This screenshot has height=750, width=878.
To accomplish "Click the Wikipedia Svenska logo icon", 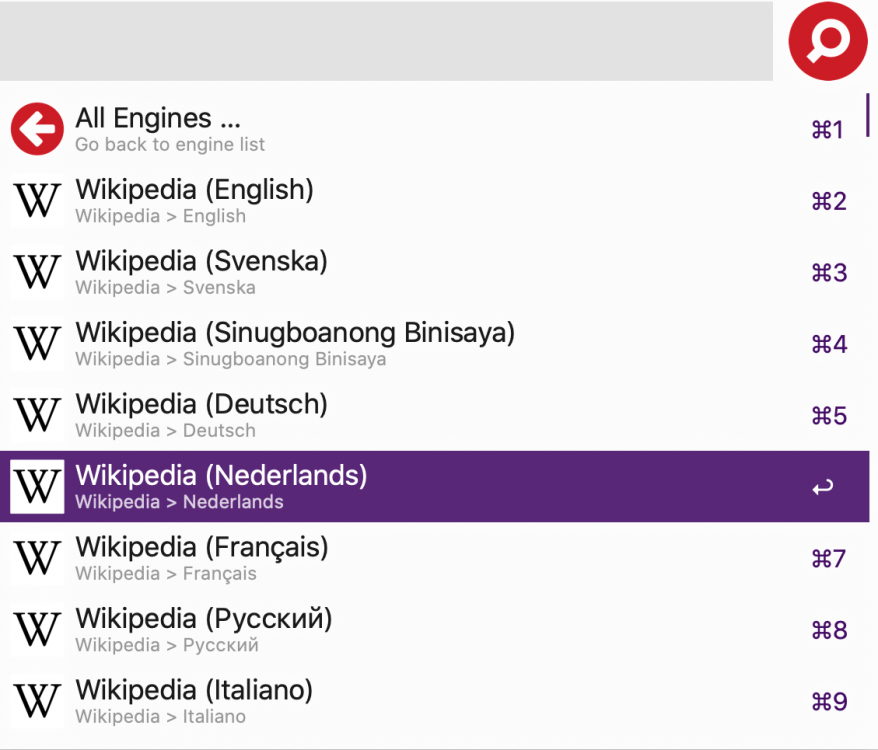I will (37, 272).
